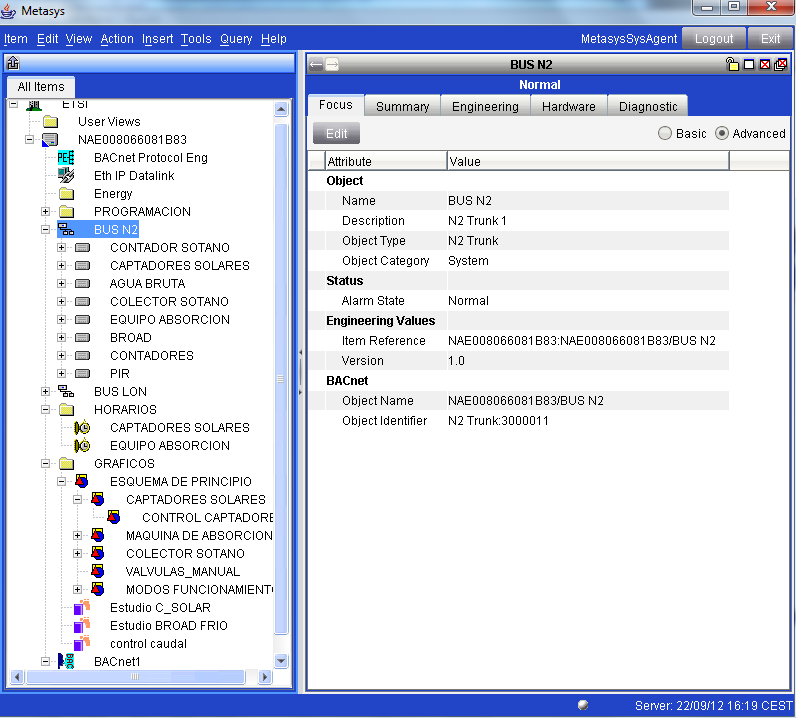Image resolution: width=796 pixels, height=718 pixels.
Task: Maximize the BUS N2 display panel
Action: coord(749,64)
